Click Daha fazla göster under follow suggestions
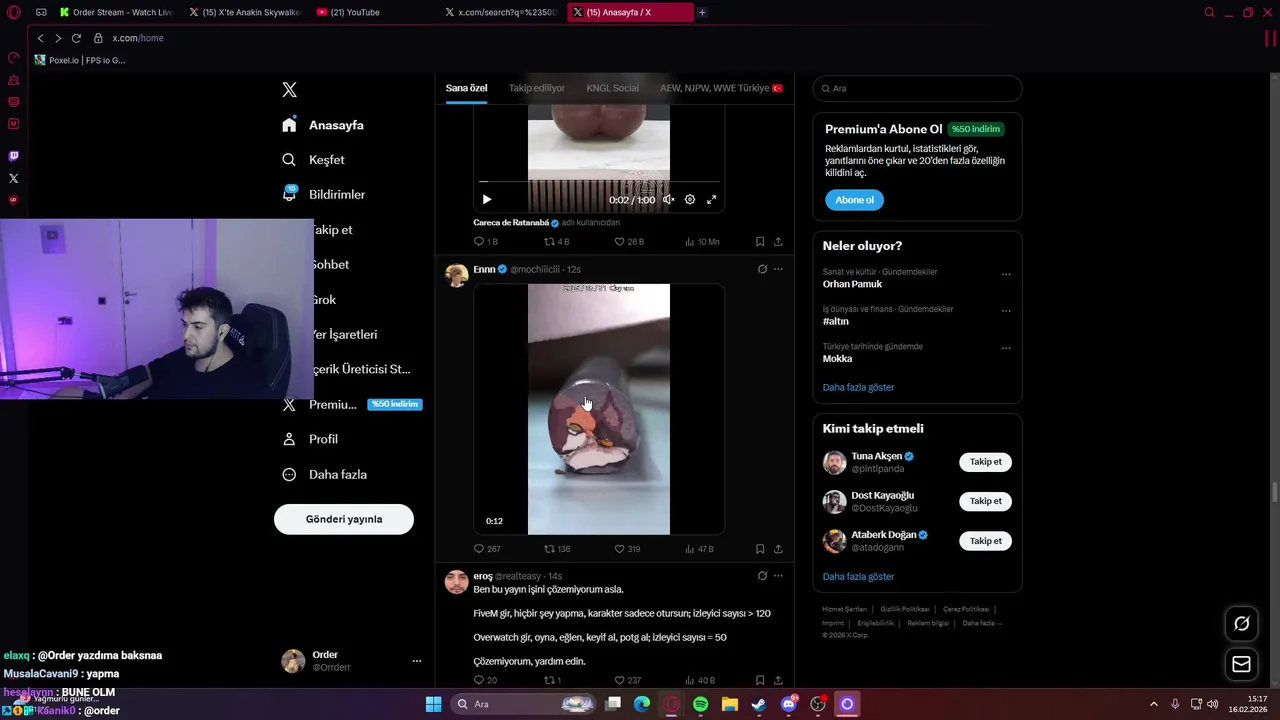The image size is (1280, 720). [858, 577]
